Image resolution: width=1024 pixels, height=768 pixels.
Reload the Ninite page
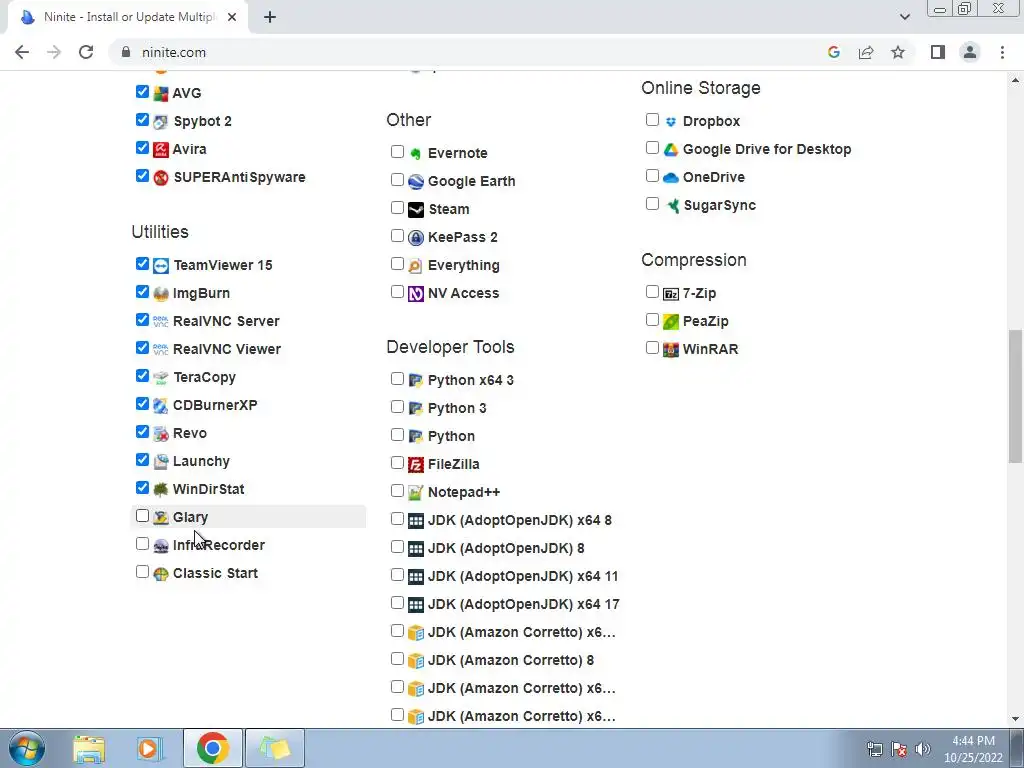pyautogui.click(x=86, y=52)
